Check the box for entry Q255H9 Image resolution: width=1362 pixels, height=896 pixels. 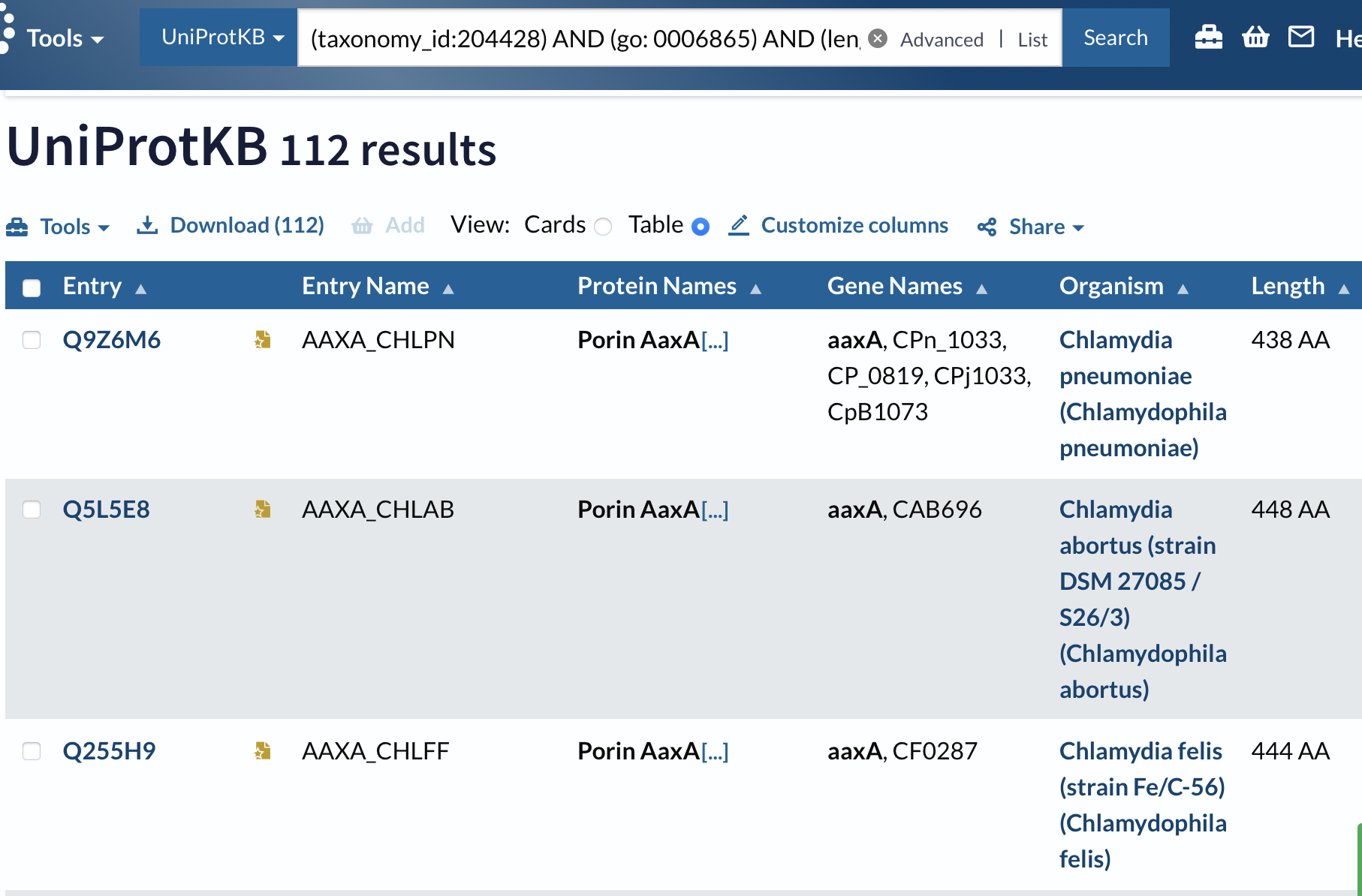[x=32, y=751]
